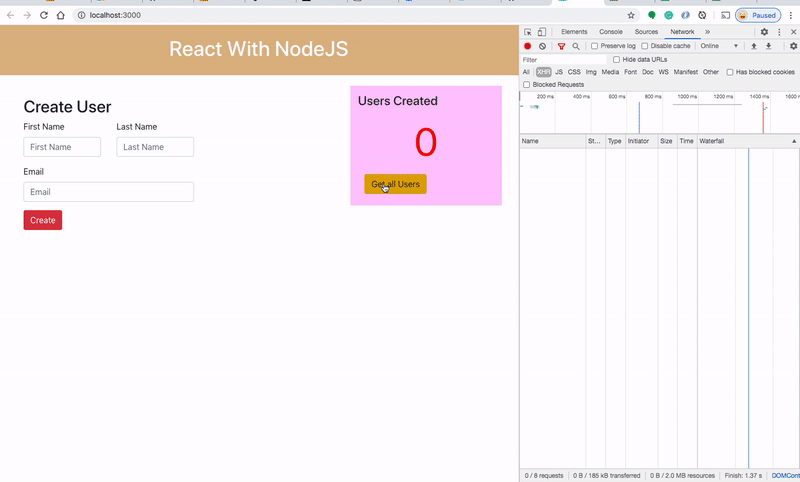Click the blue feather extension icon
The image size is (800, 482).
tap(685, 15)
